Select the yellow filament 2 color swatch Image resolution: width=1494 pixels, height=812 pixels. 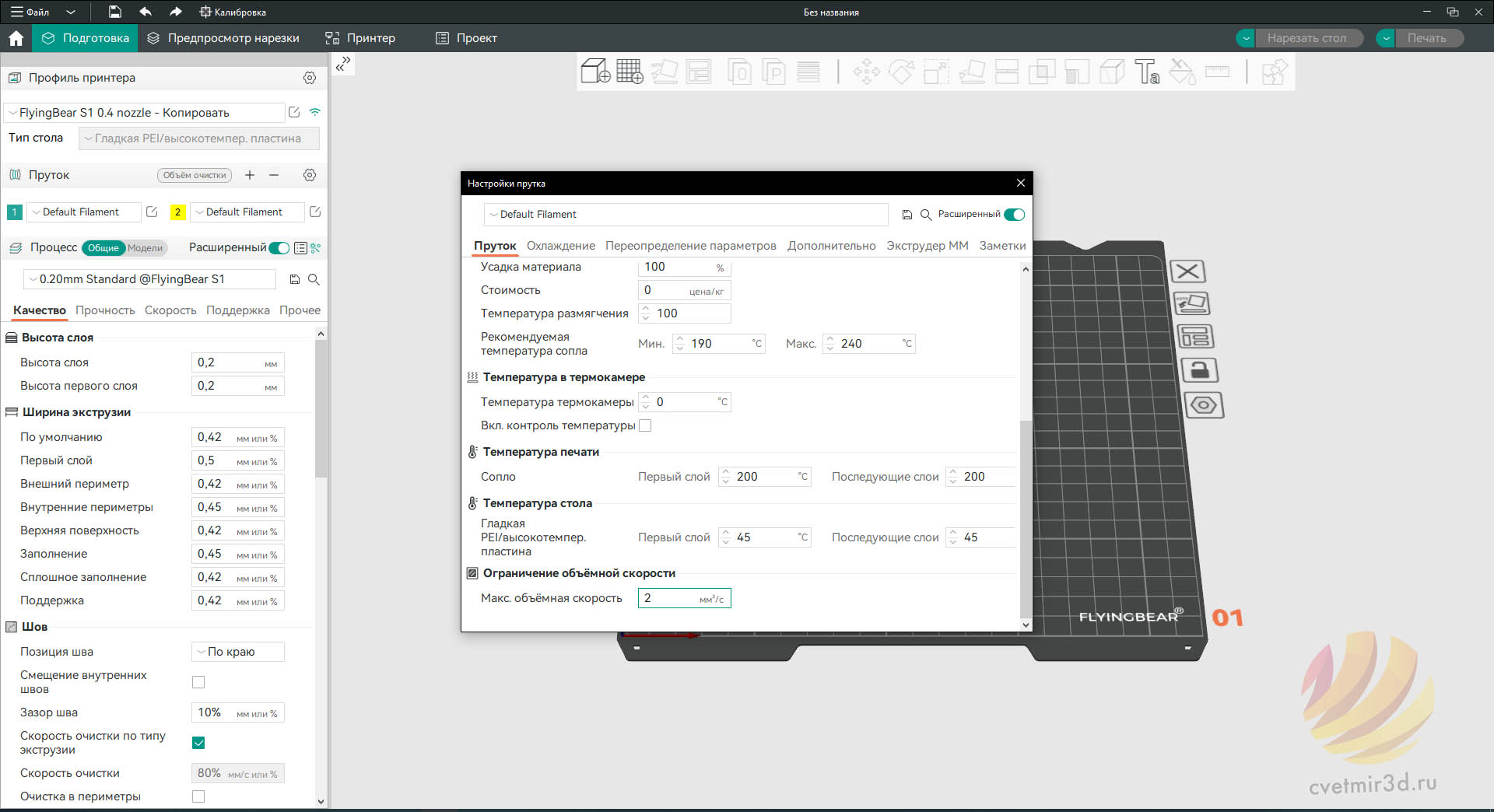(177, 212)
